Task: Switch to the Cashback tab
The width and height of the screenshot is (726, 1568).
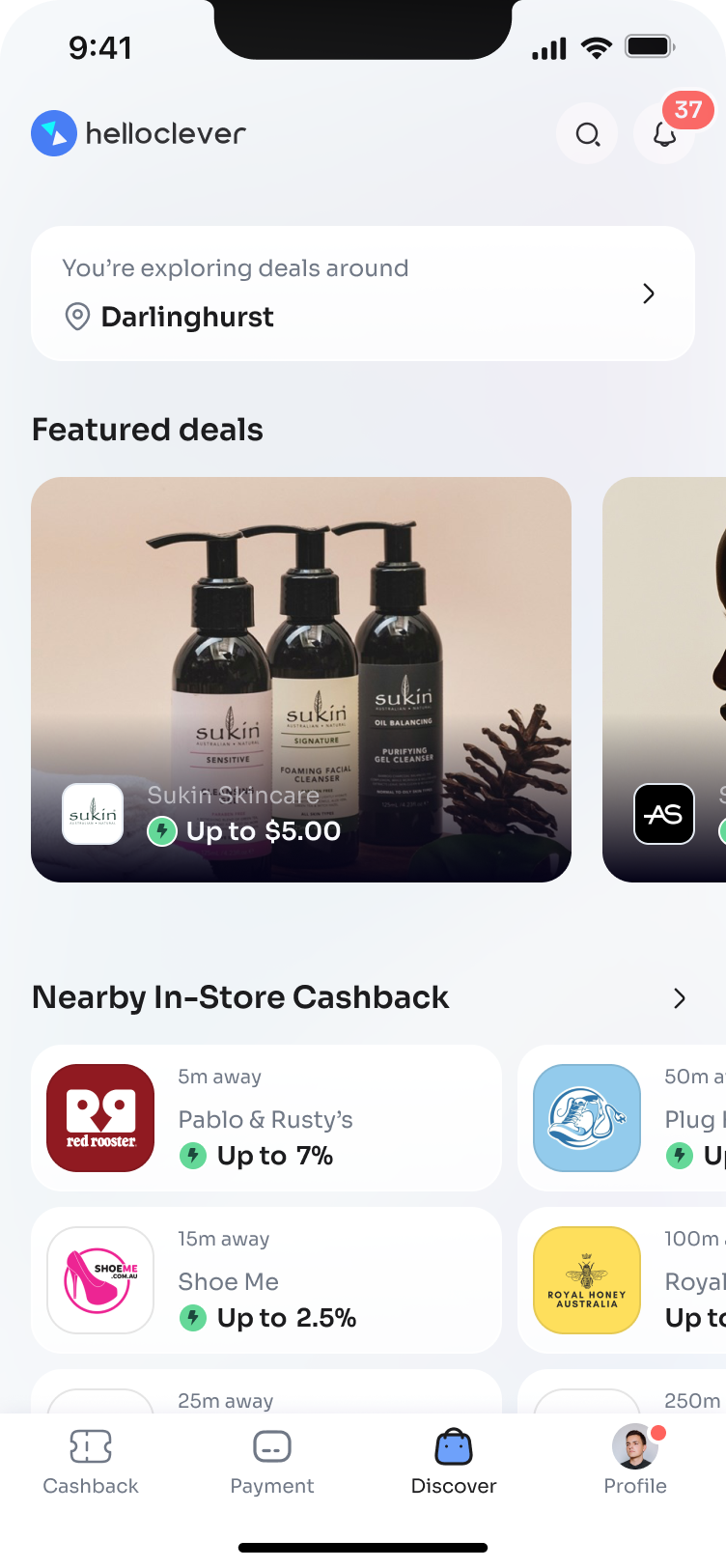Action: click(91, 1462)
